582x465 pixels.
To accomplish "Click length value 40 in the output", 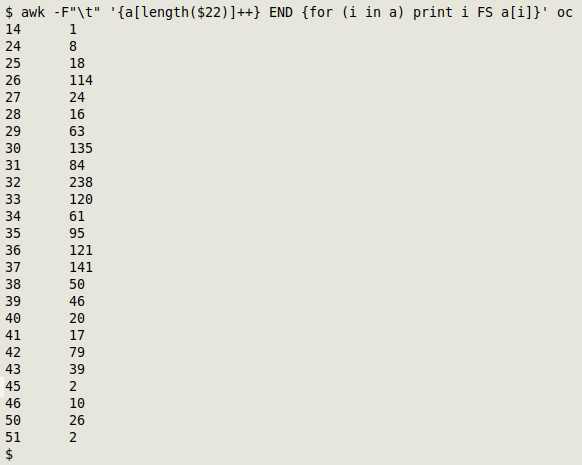I will pyautogui.click(x=13, y=318).
